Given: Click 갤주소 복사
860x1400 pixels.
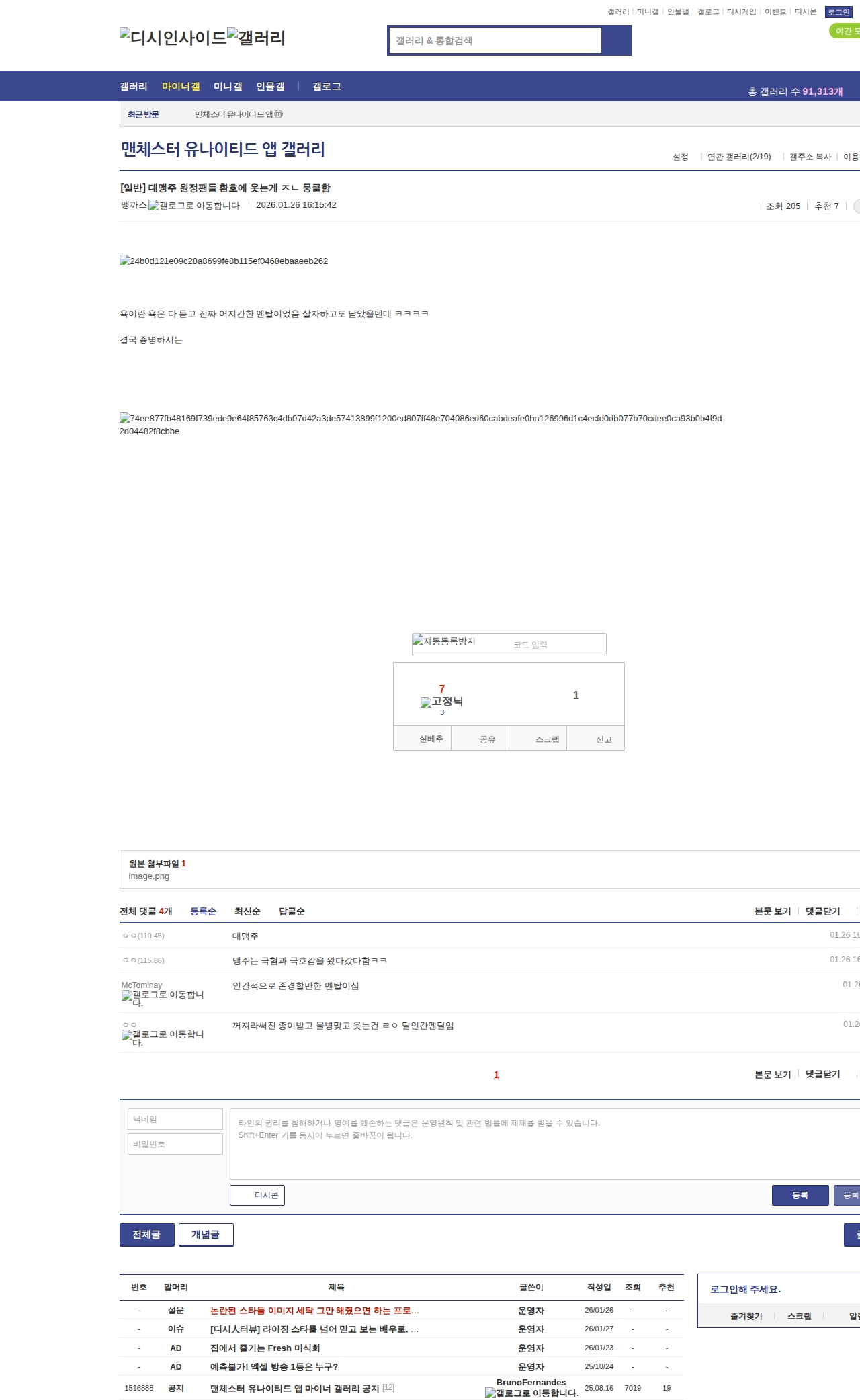Looking at the screenshot, I should tap(810, 157).
